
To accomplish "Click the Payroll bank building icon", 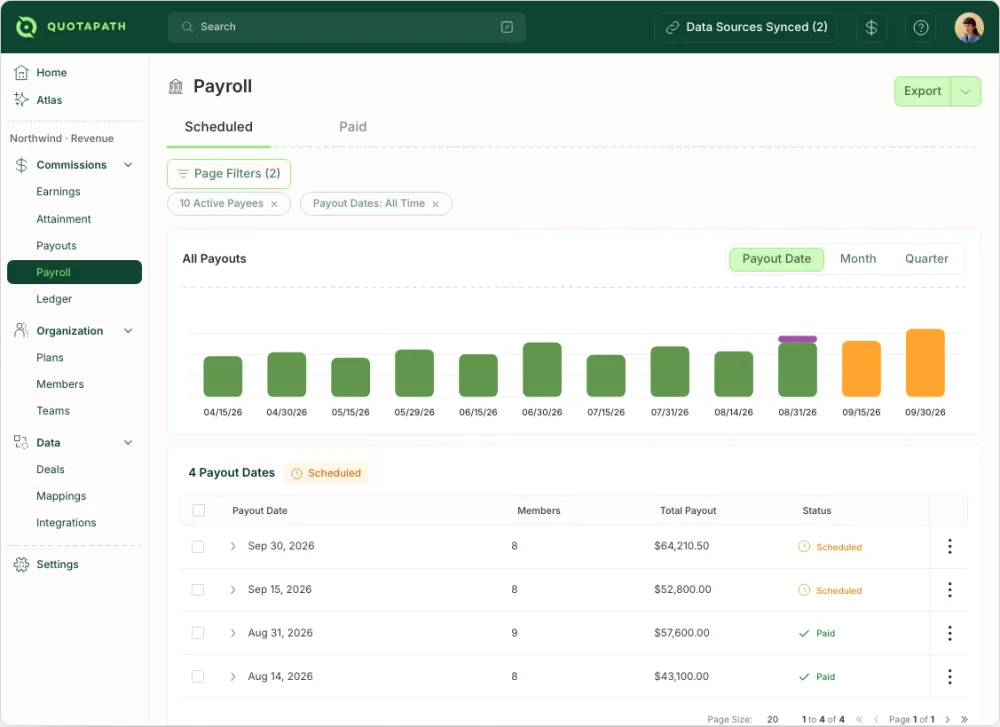I will click(175, 86).
